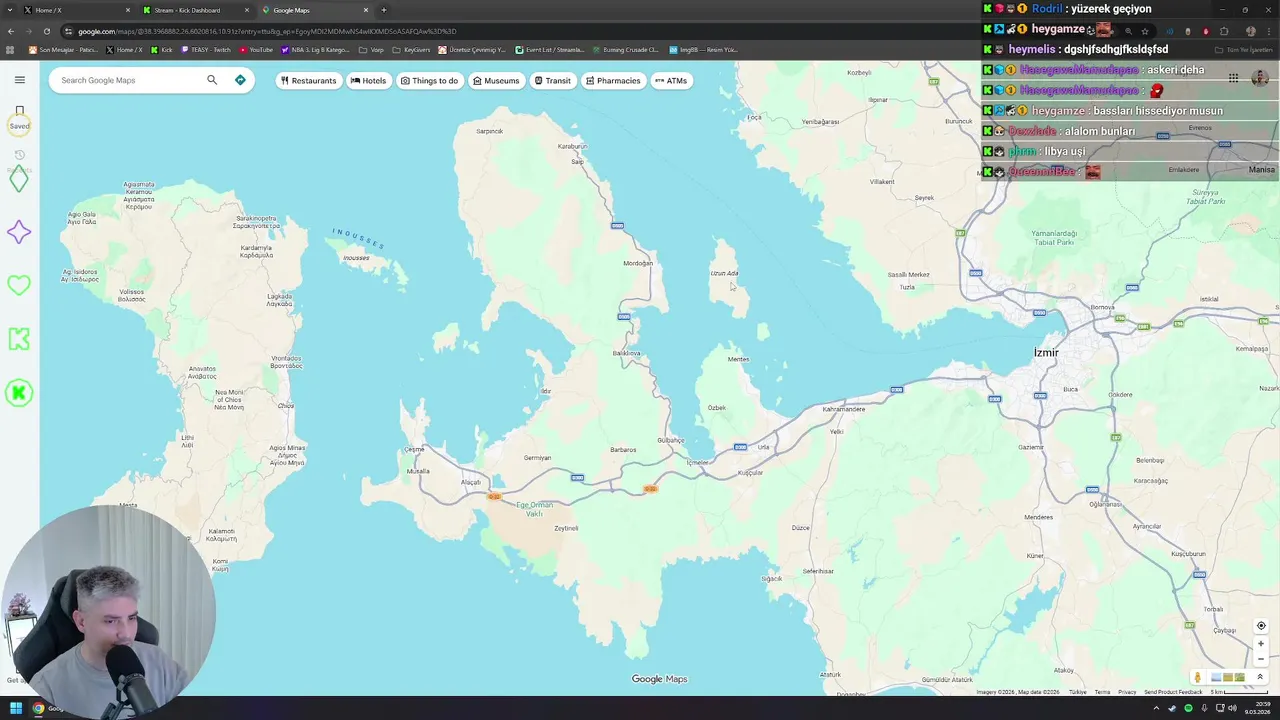Go back in browser history
1280x720 pixels.
tap(11, 31)
